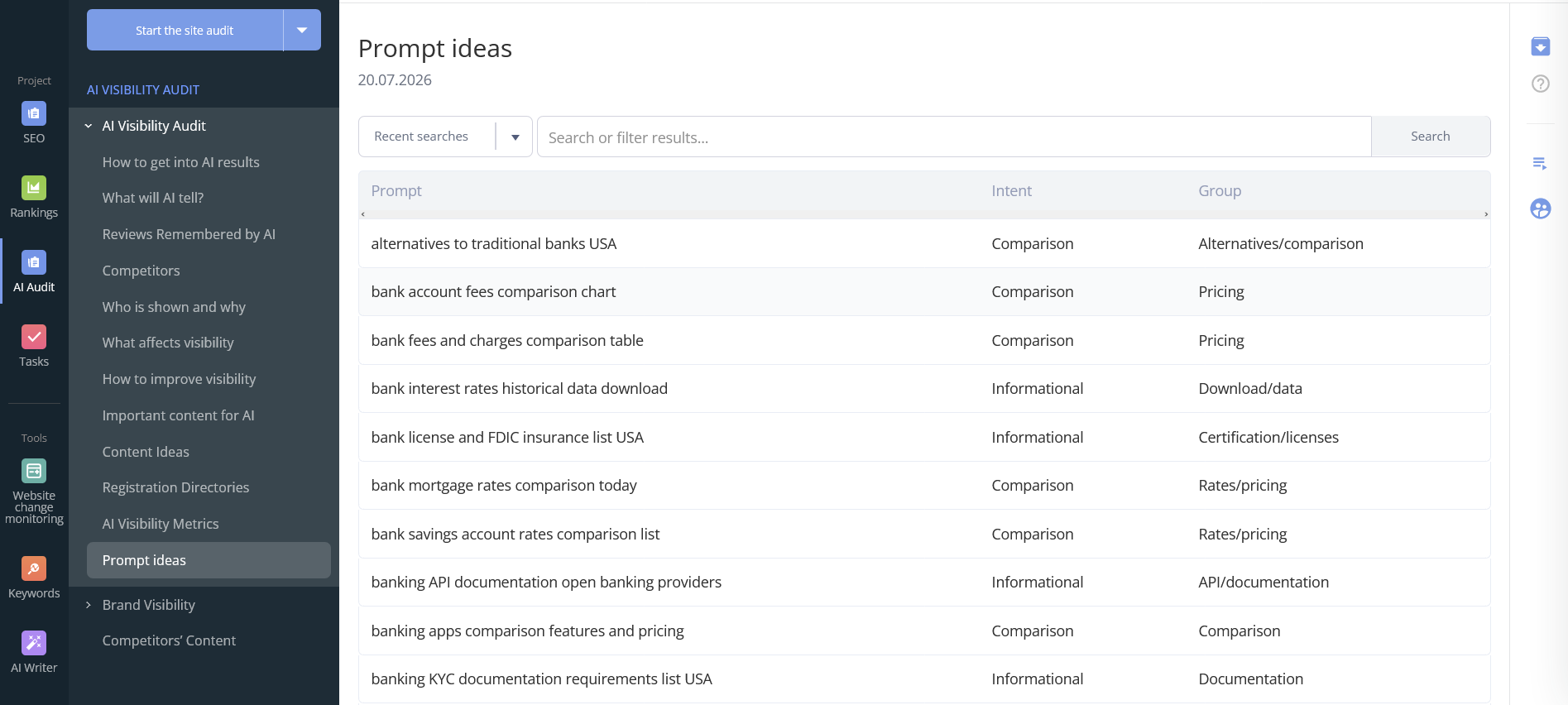The width and height of the screenshot is (1568, 705).
Task: Open Important content for AI
Action: [x=178, y=415]
